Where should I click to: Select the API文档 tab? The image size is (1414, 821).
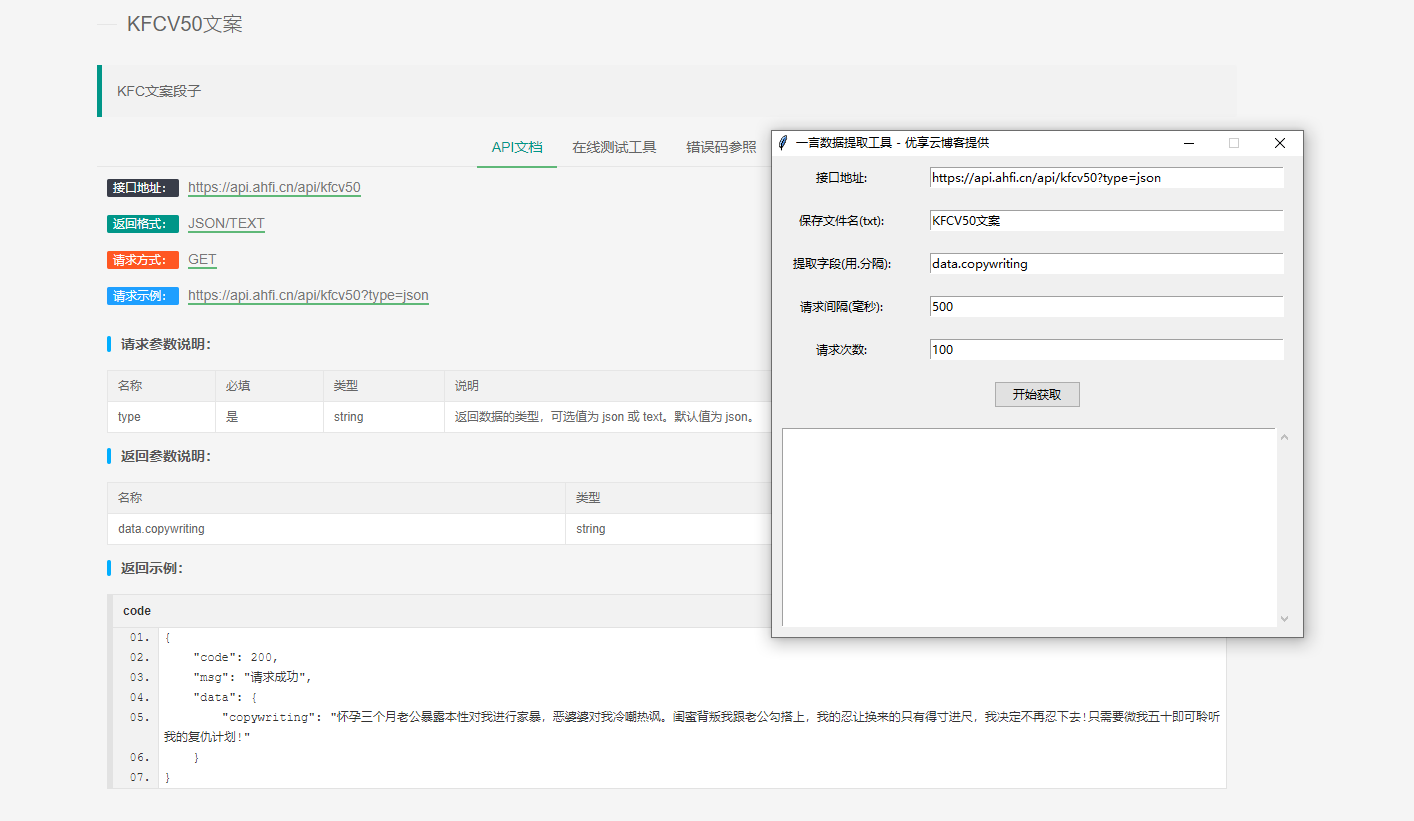point(516,145)
